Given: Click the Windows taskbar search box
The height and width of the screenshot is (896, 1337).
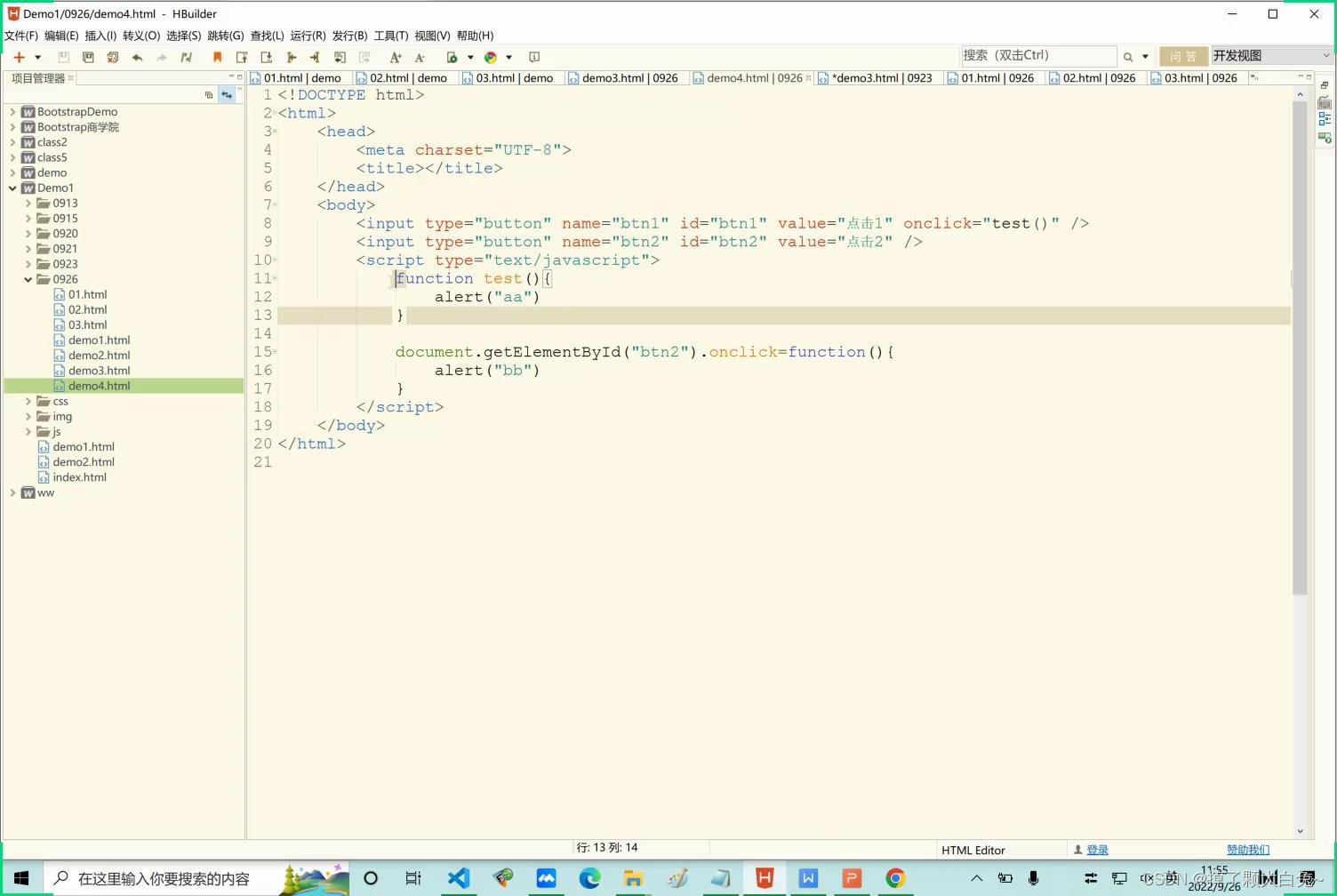Looking at the screenshot, I should click(x=194, y=878).
